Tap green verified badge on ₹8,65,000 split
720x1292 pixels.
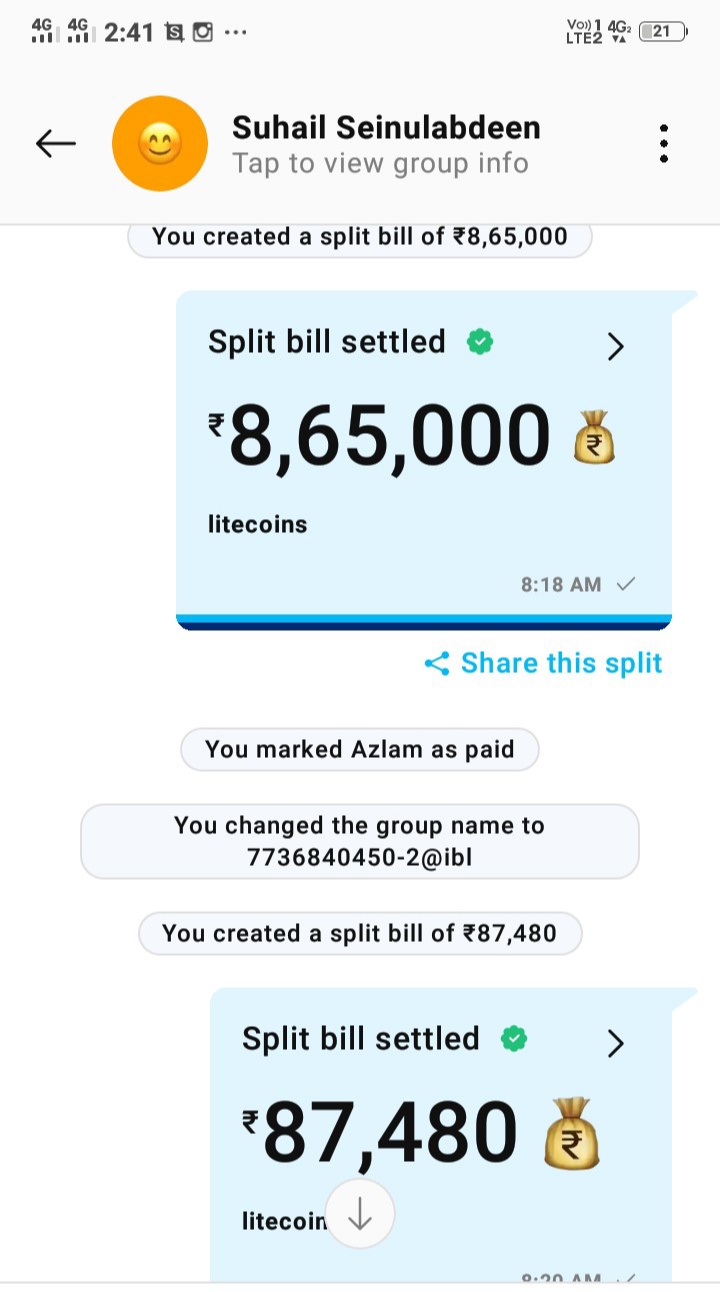tap(481, 343)
